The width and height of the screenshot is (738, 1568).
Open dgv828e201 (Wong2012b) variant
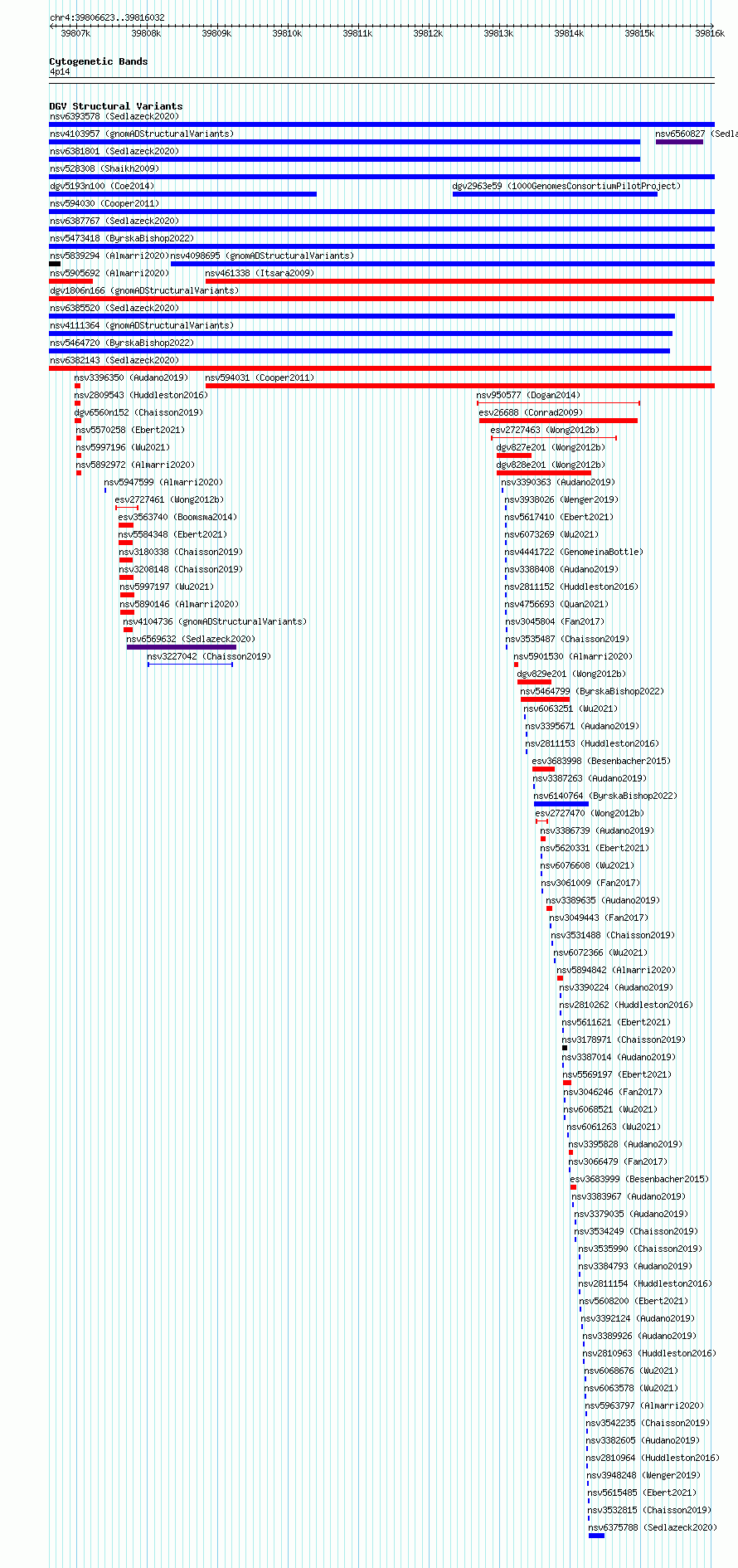point(551,465)
